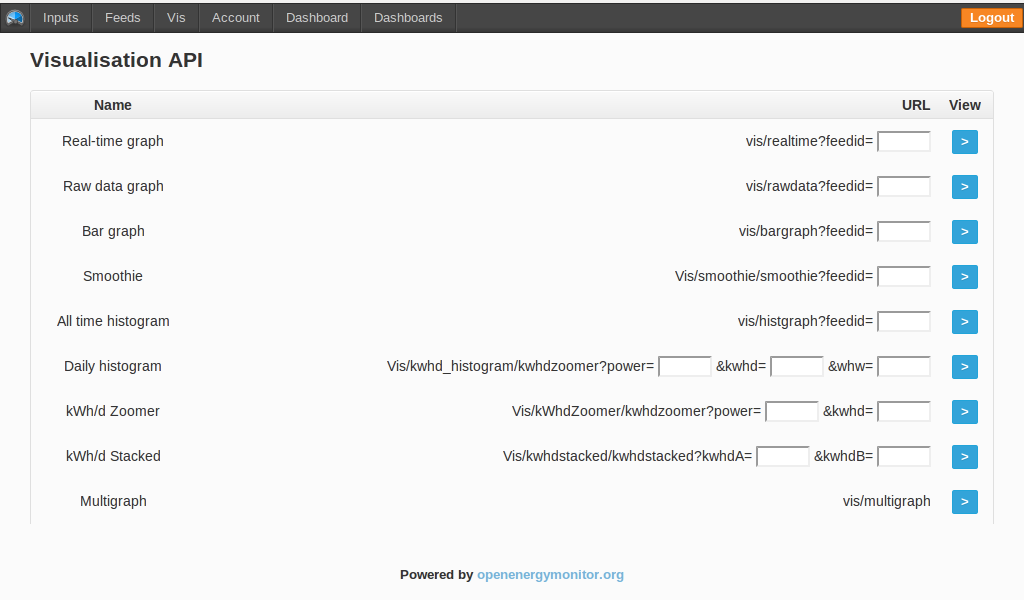Select Vis in navigation bar

[176, 17]
